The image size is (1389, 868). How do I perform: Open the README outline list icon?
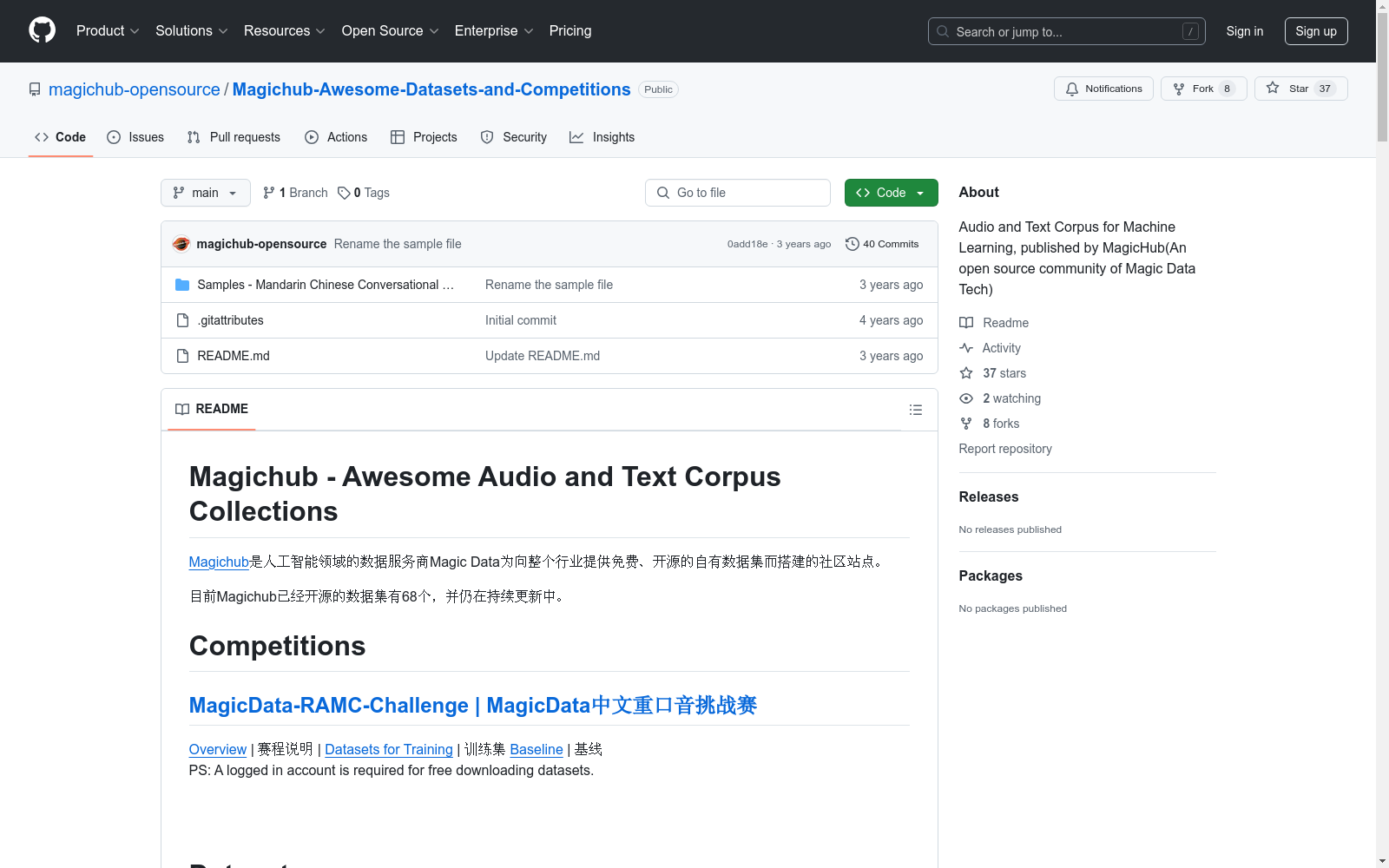tap(916, 410)
